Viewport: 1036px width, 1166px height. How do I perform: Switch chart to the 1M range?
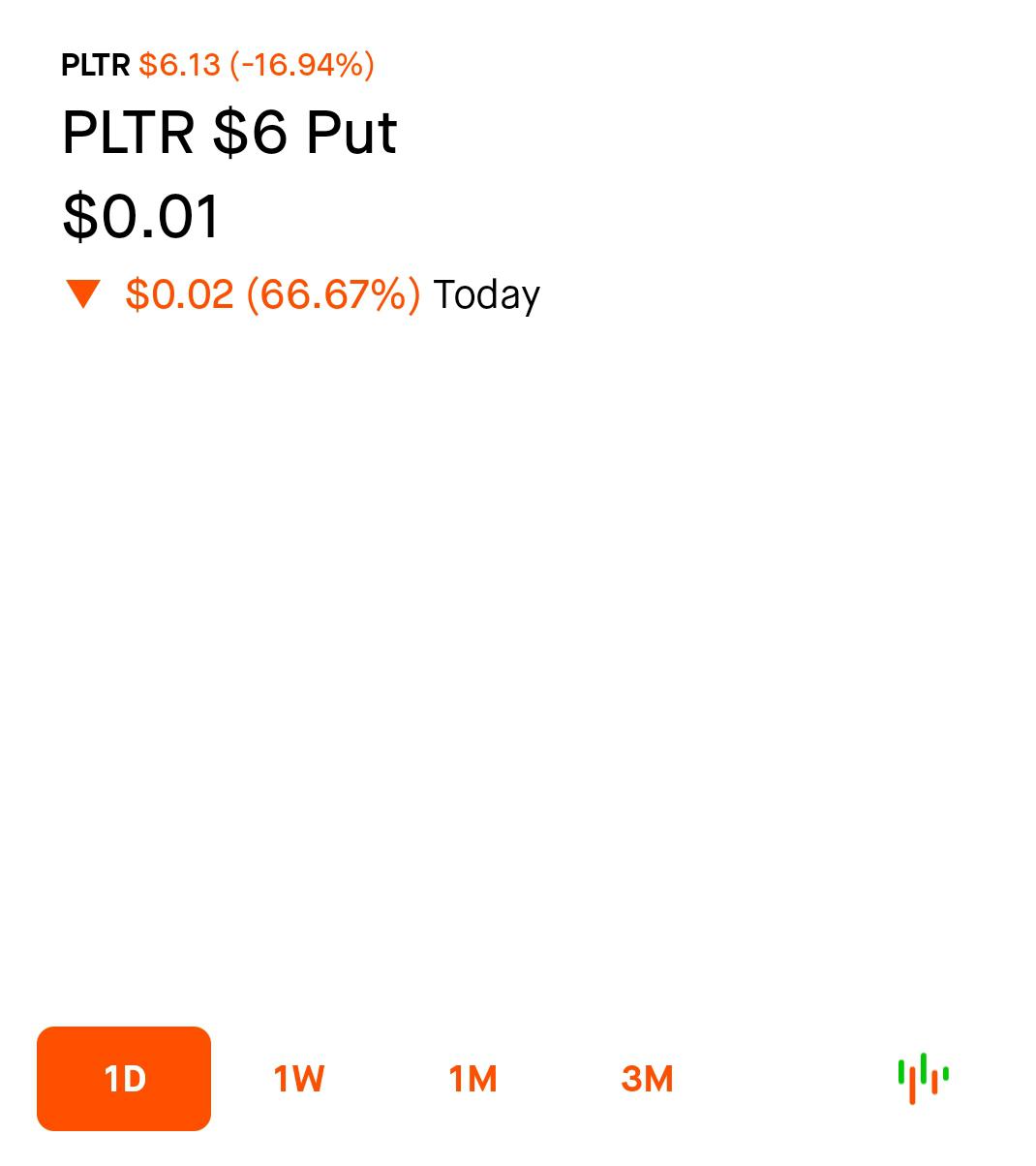[472, 1079]
